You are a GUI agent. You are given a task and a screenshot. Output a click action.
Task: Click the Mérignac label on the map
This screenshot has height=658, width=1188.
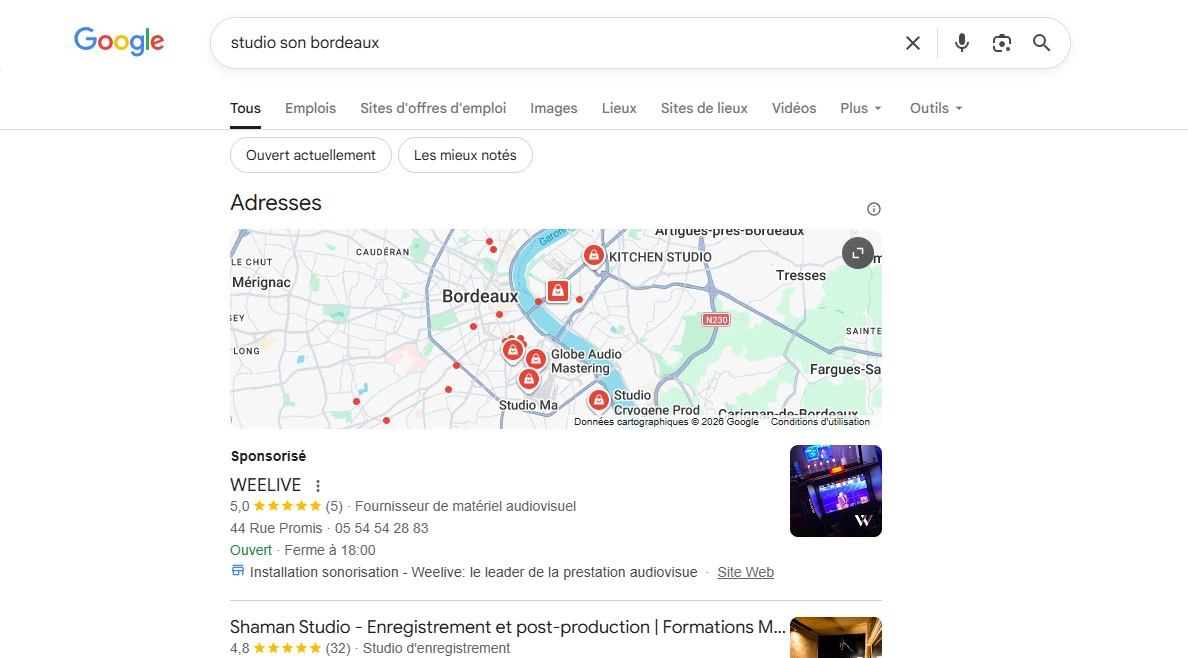(x=261, y=283)
